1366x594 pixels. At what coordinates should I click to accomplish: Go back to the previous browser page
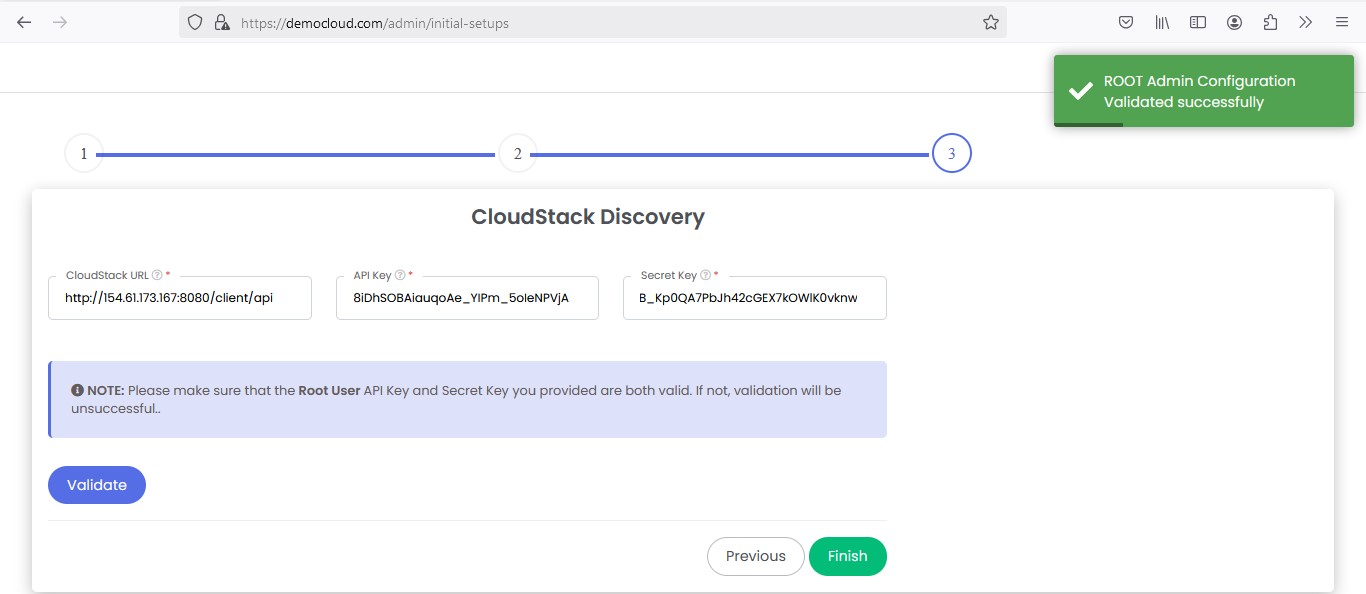click(24, 22)
